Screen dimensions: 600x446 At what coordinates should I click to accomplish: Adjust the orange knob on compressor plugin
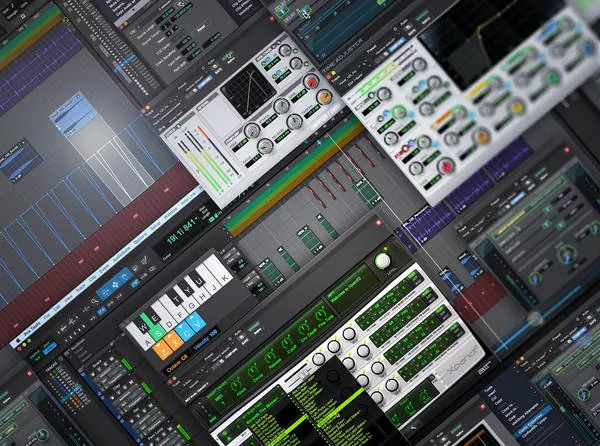(324, 97)
